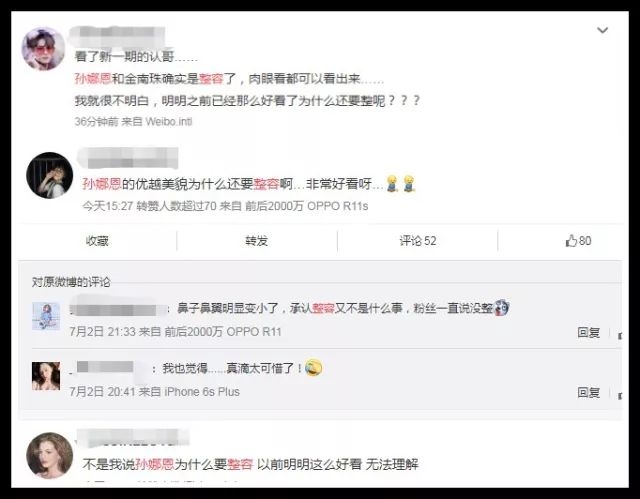
Task: Open the 评论 52 comments tab
Action: click(418, 241)
